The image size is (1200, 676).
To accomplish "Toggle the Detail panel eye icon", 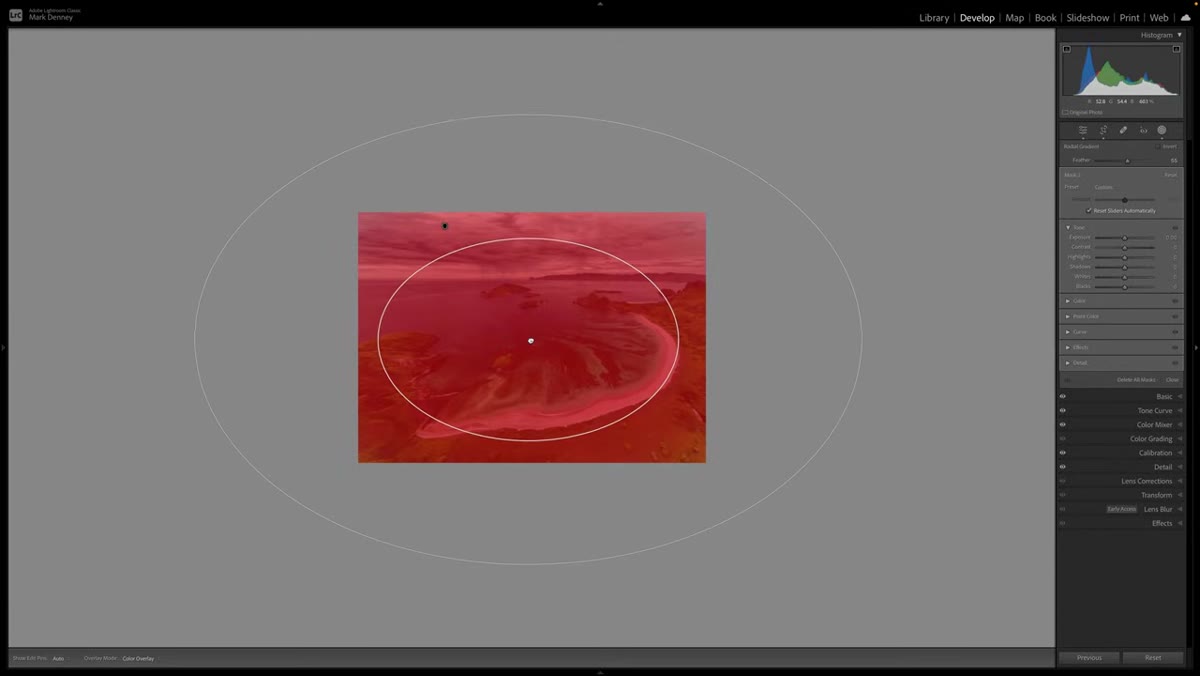I will [1063, 467].
